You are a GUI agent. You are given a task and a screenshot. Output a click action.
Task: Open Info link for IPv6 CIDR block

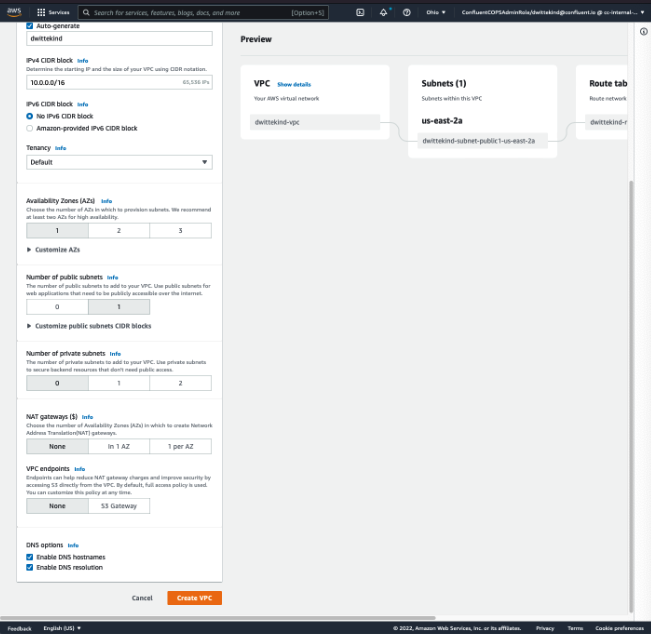(x=83, y=104)
